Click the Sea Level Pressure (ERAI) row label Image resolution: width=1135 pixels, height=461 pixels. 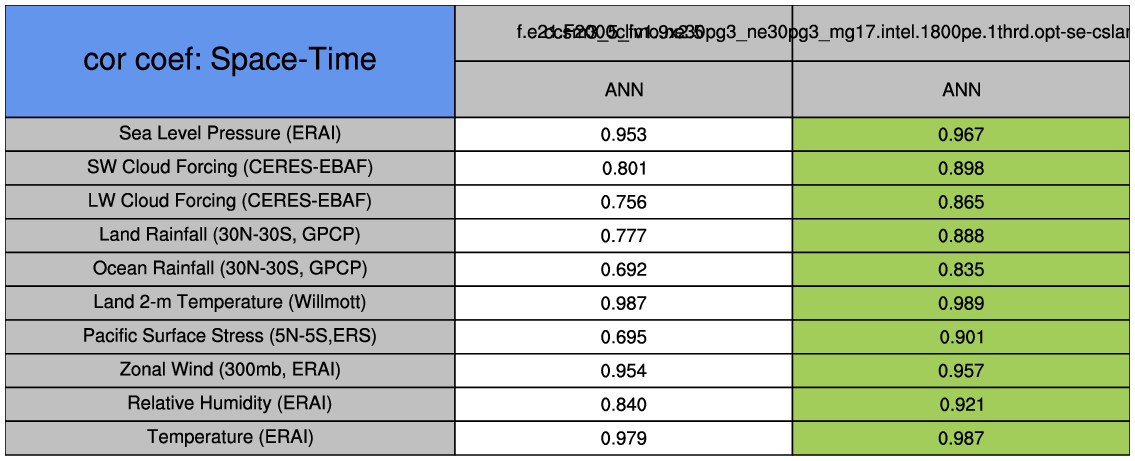(230, 133)
